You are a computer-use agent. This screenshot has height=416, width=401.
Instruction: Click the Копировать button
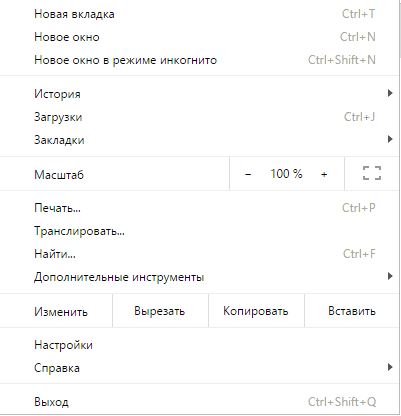coord(256,311)
